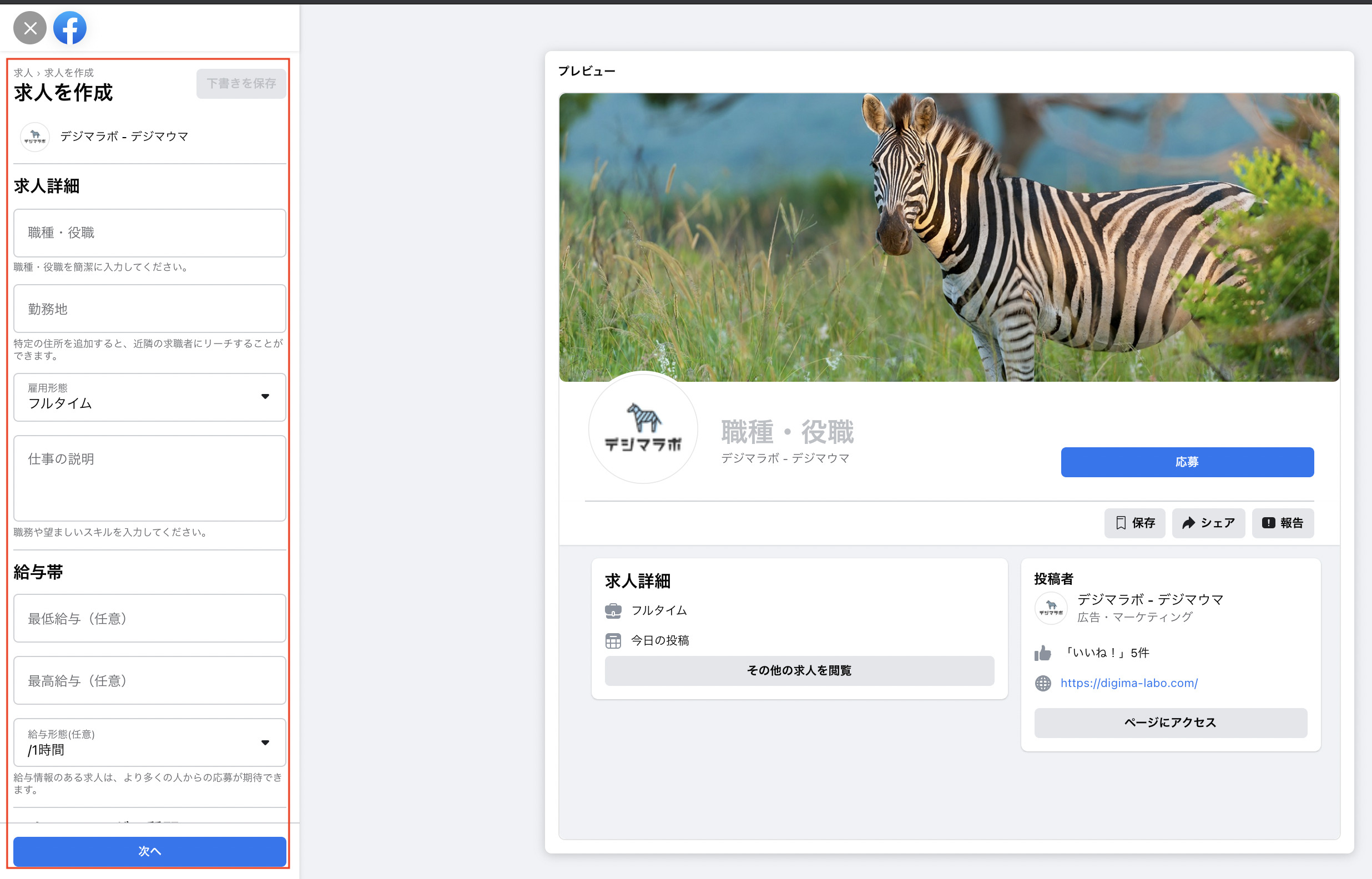Click the bookmark 保存 button in preview
The image size is (1372, 879).
click(1134, 523)
